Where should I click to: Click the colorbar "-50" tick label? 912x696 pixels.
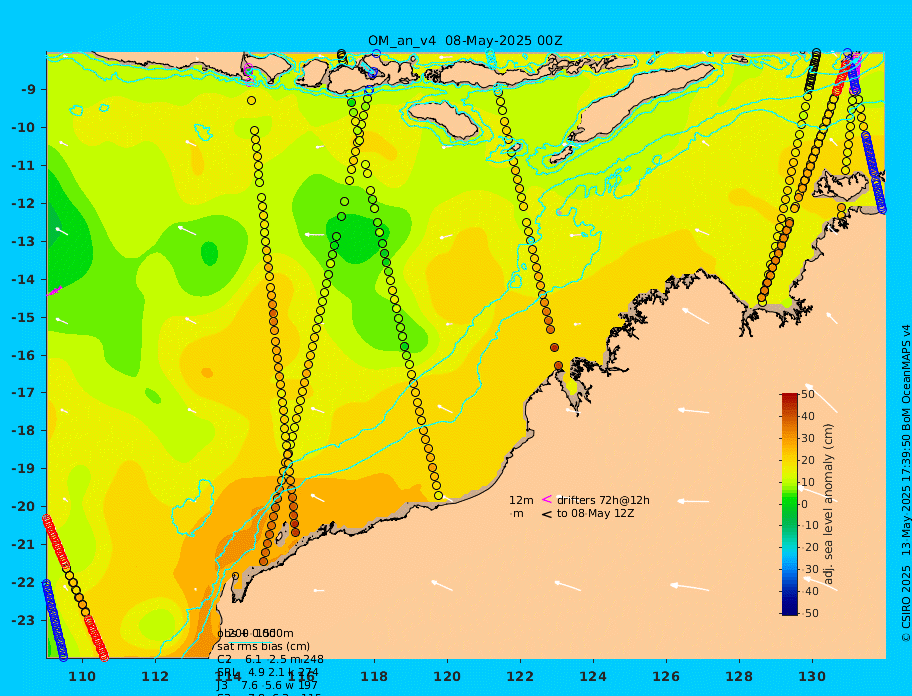[809, 613]
